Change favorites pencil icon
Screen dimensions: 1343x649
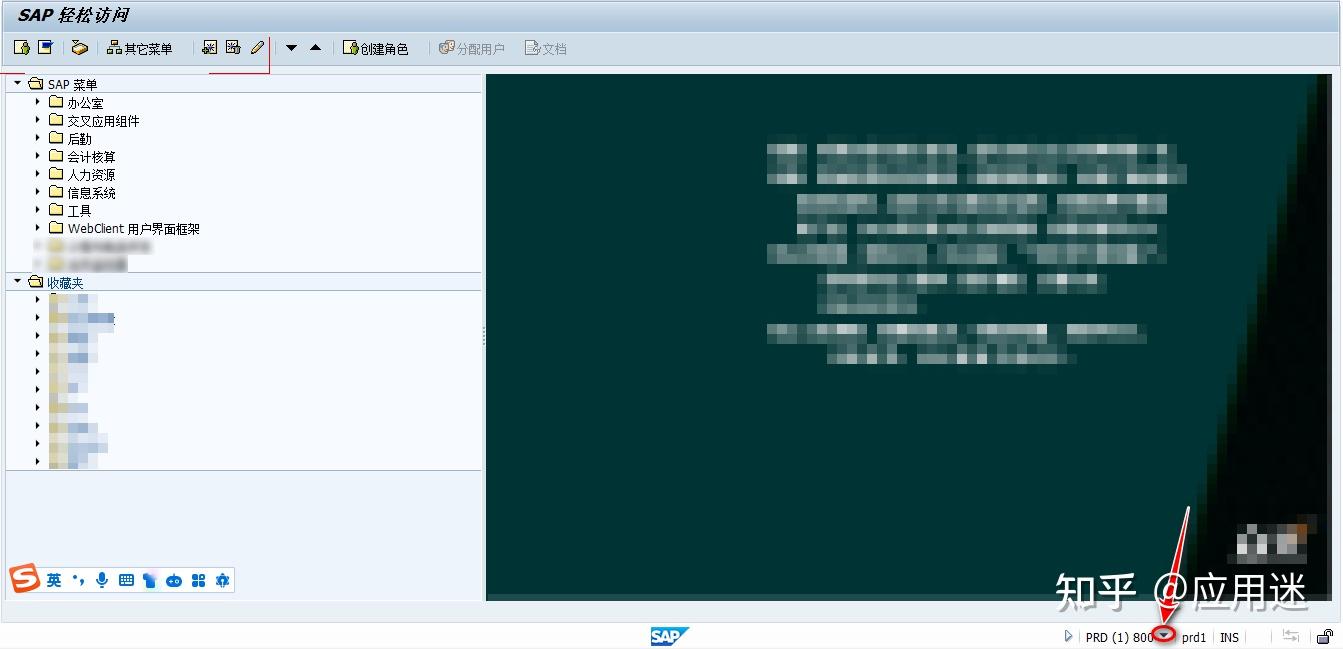(x=257, y=47)
